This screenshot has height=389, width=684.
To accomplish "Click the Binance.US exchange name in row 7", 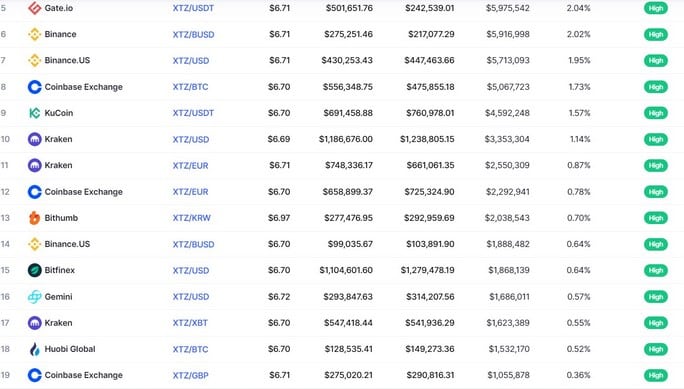I will [67, 60].
